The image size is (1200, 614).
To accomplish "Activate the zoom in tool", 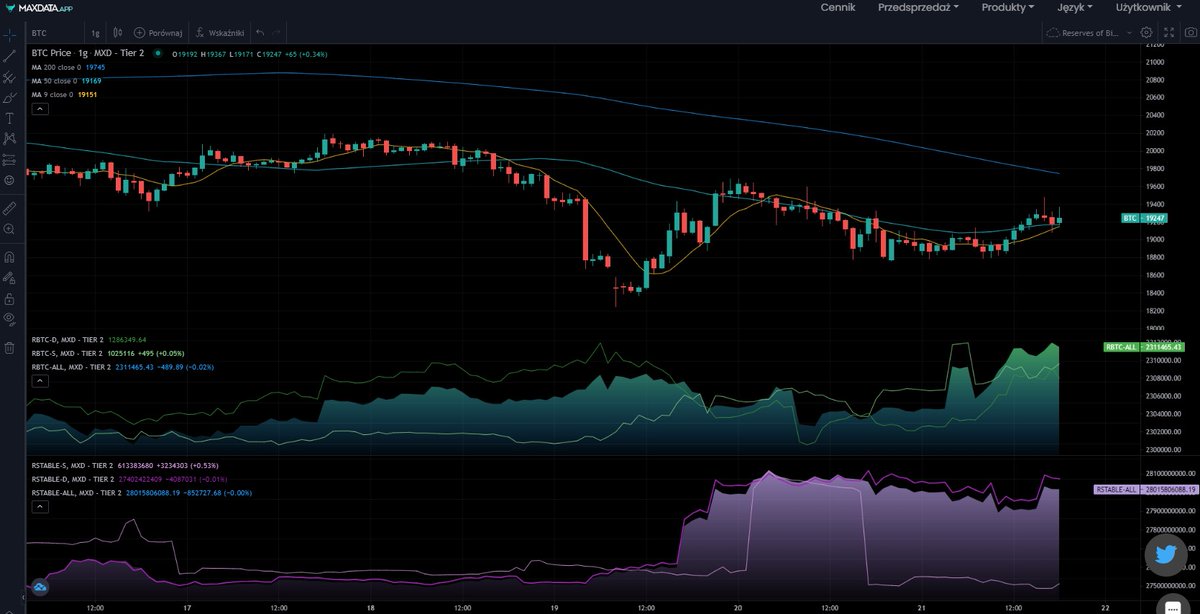I will coord(9,229).
